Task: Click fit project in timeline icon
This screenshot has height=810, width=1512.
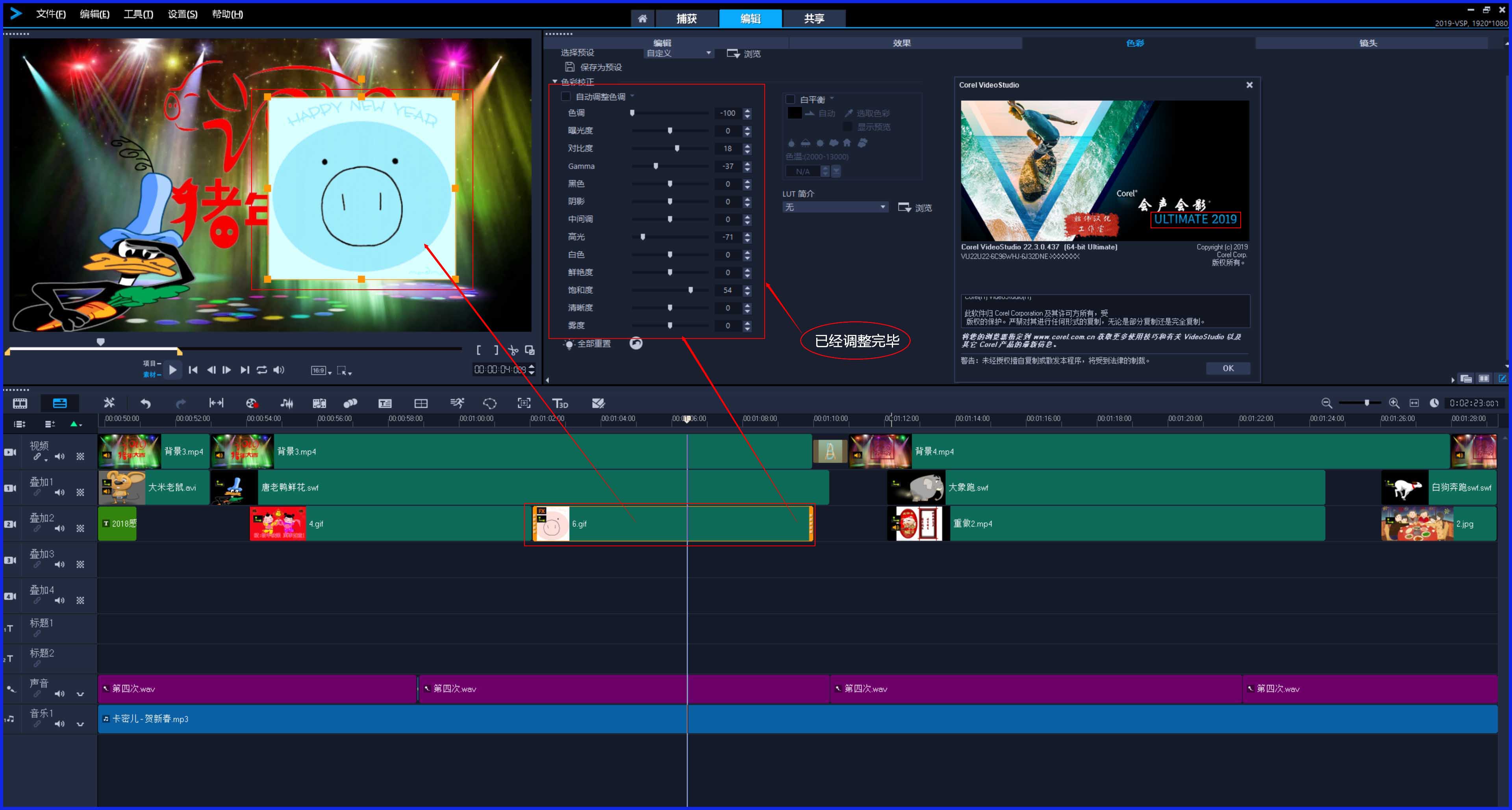Action: (216, 403)
